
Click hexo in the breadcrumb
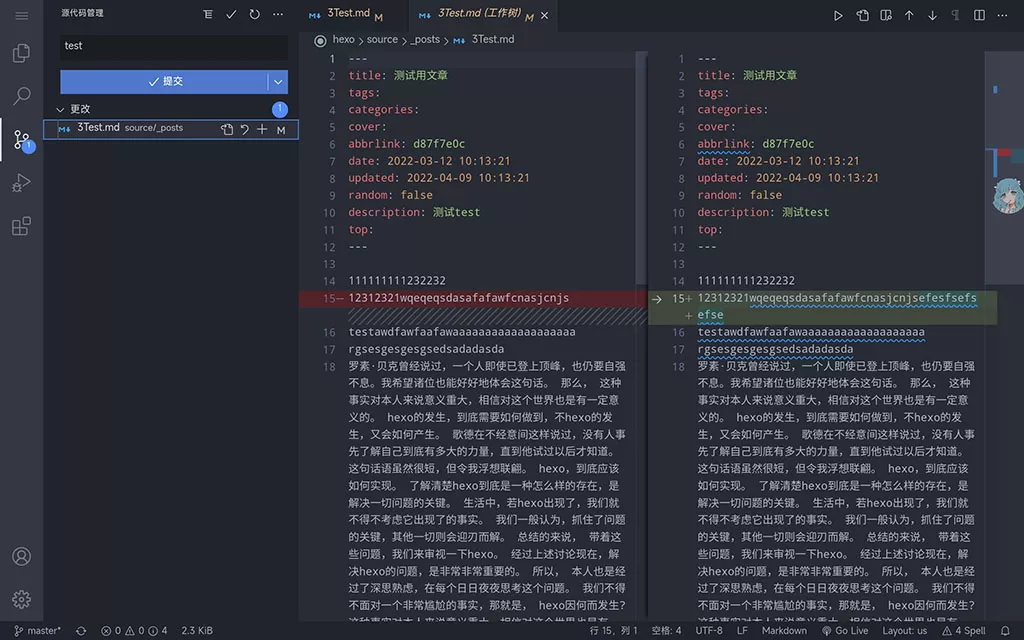point(344,40)
